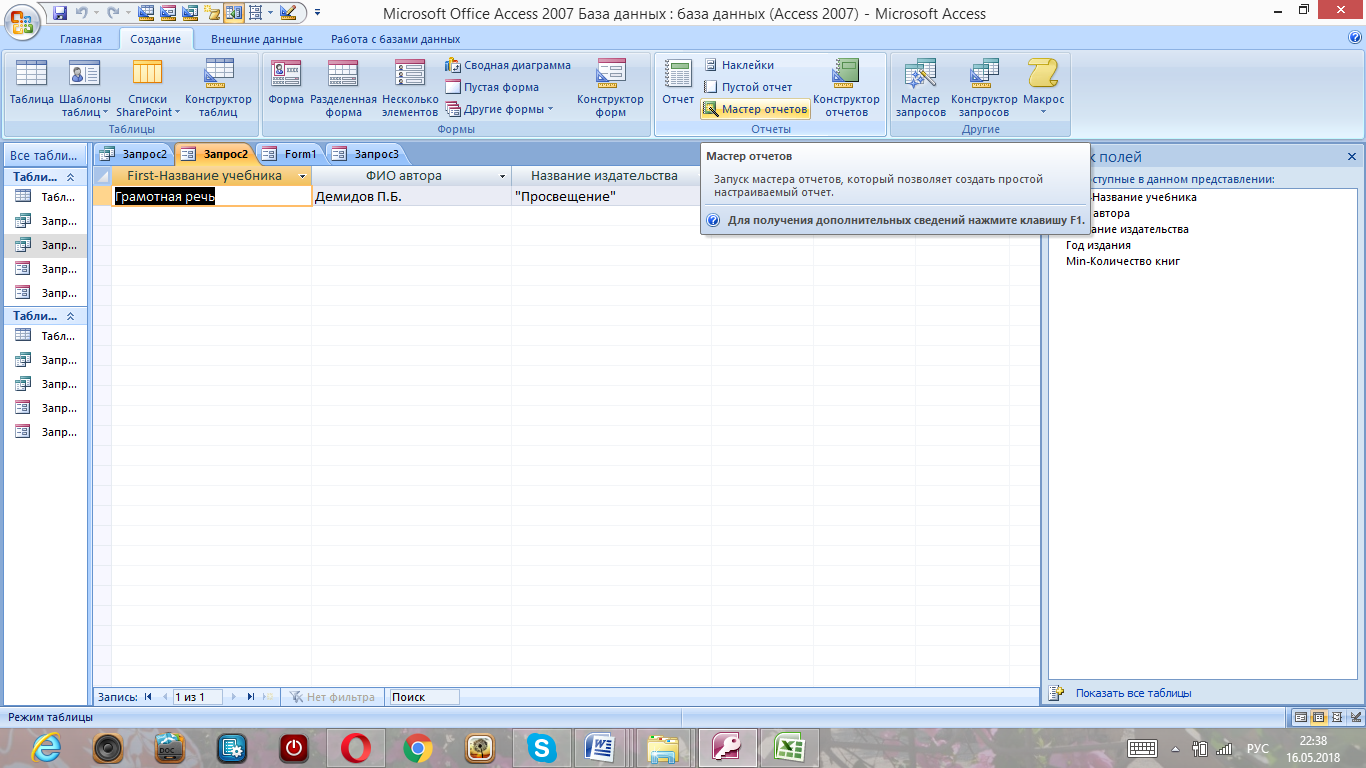This screenshot has height=768, width=1366.
Task: Open the Внешние данные ribbon tab
Action: (x=257, y=39)
